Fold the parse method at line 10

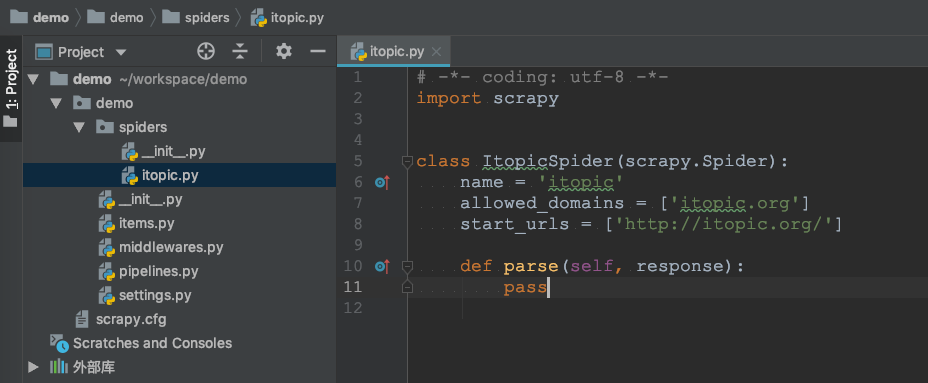click(x=407, y=266)
